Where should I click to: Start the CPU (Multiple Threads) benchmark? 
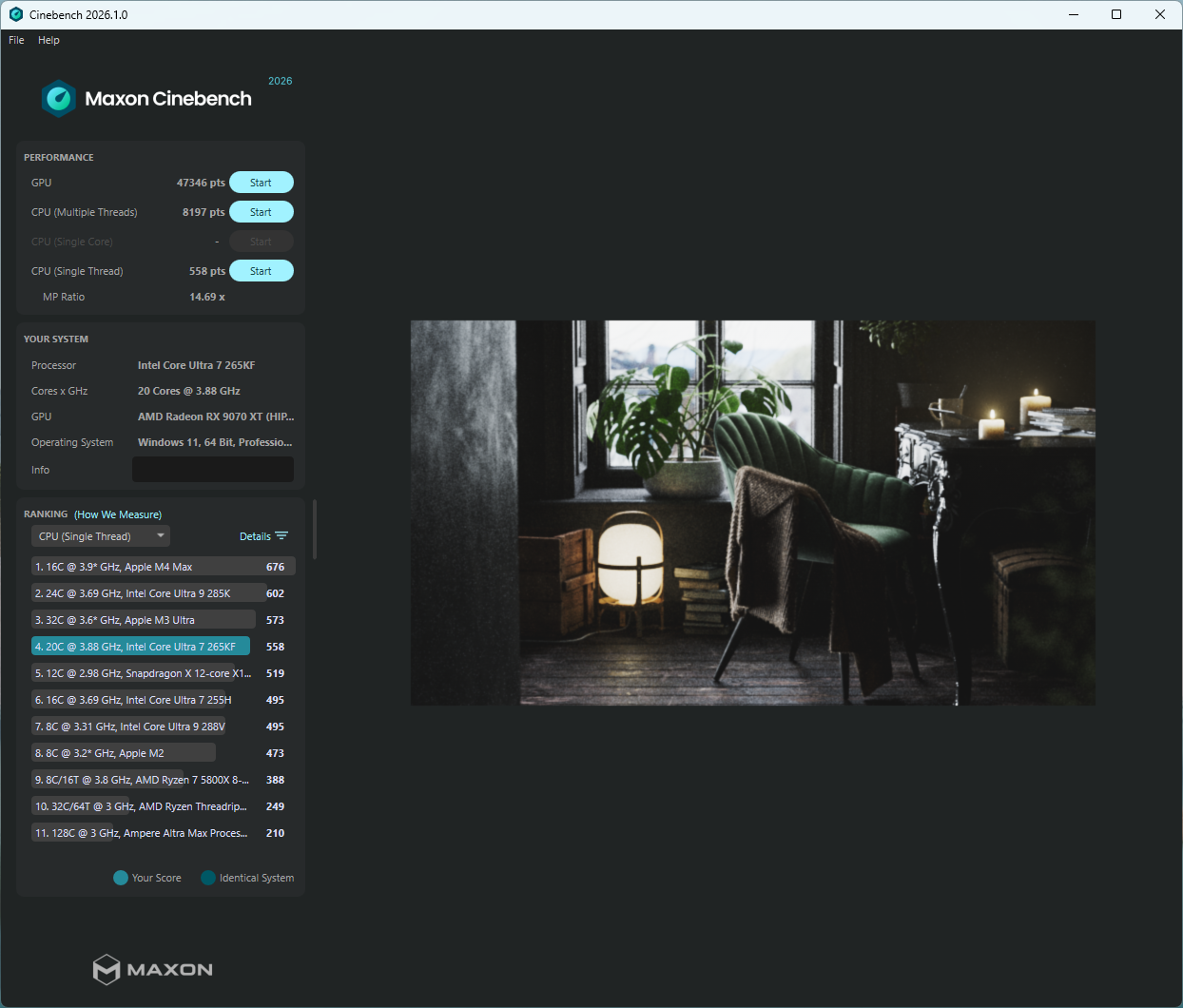click(x=262, y=212)
